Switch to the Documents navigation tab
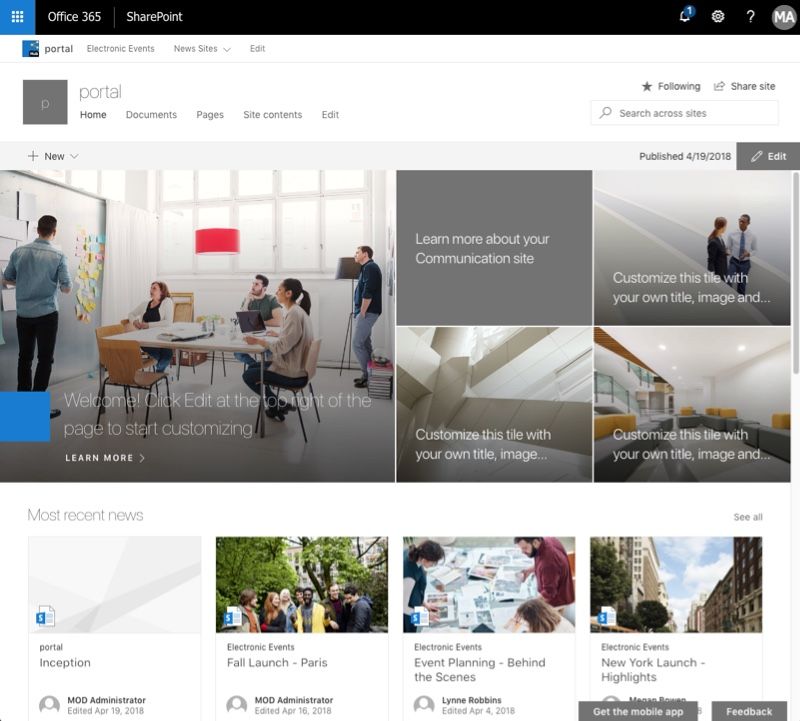 [x=151, y=114]
